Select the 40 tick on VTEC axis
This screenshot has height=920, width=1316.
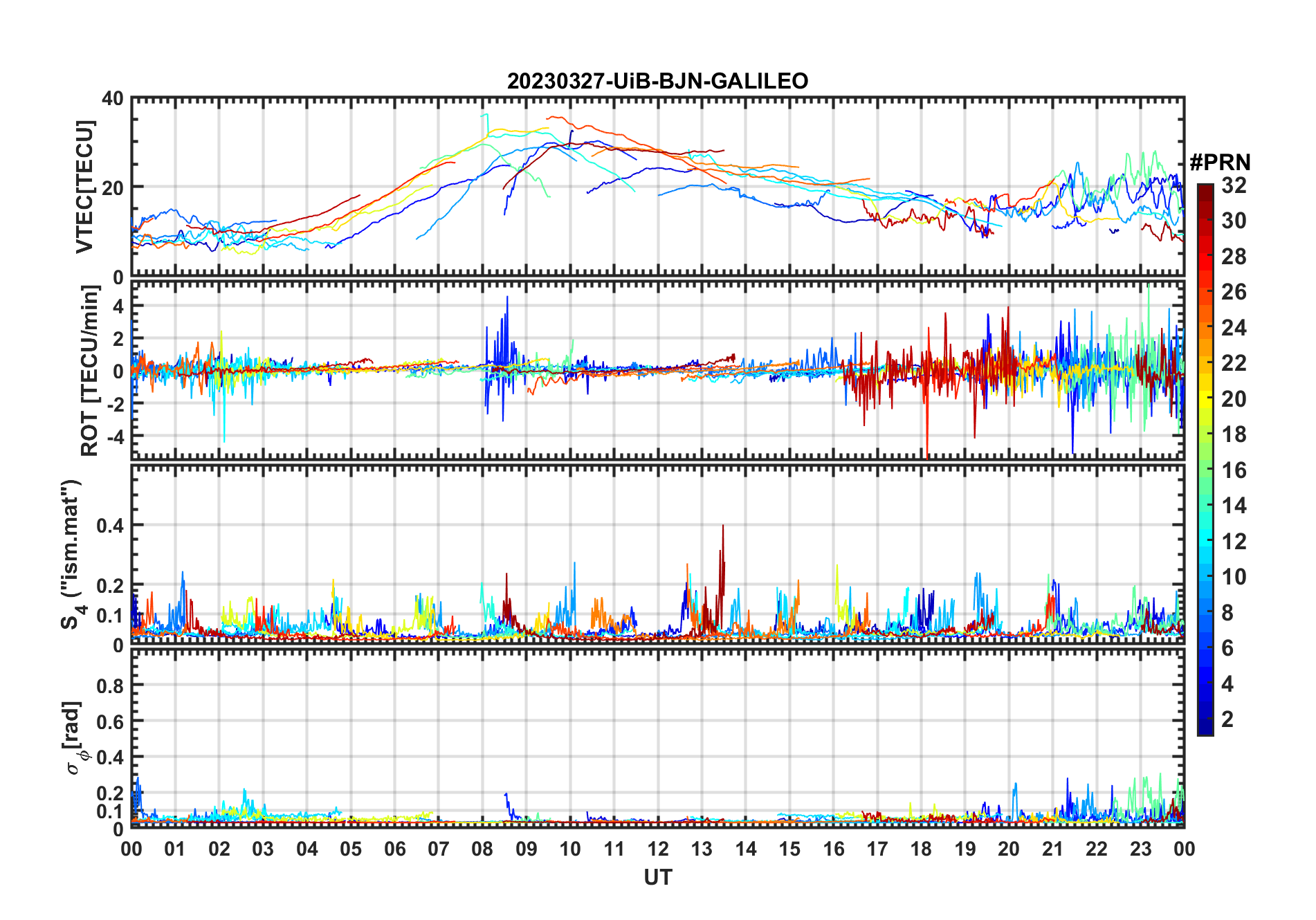coord(113,98)
